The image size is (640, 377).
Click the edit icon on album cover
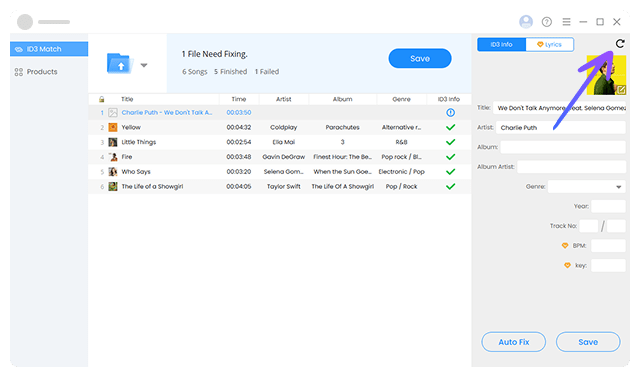click(x=621, y=89)
